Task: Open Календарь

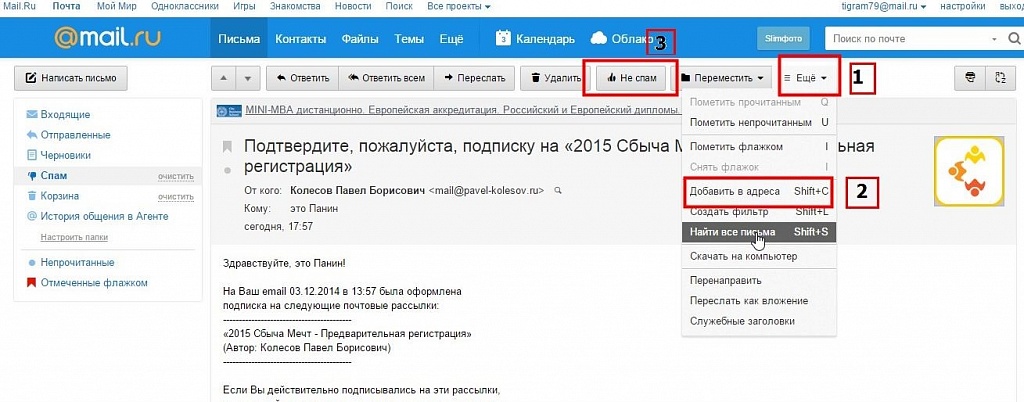Action: (x=536, y=39)
